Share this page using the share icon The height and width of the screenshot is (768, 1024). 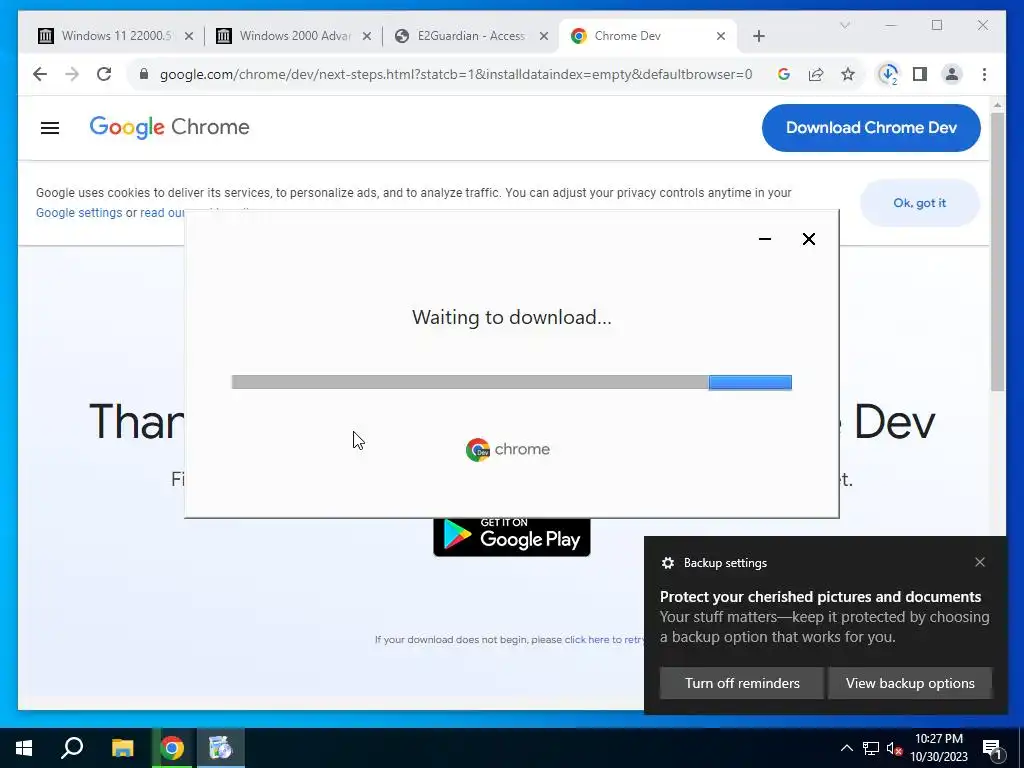[x=816, y=74]
